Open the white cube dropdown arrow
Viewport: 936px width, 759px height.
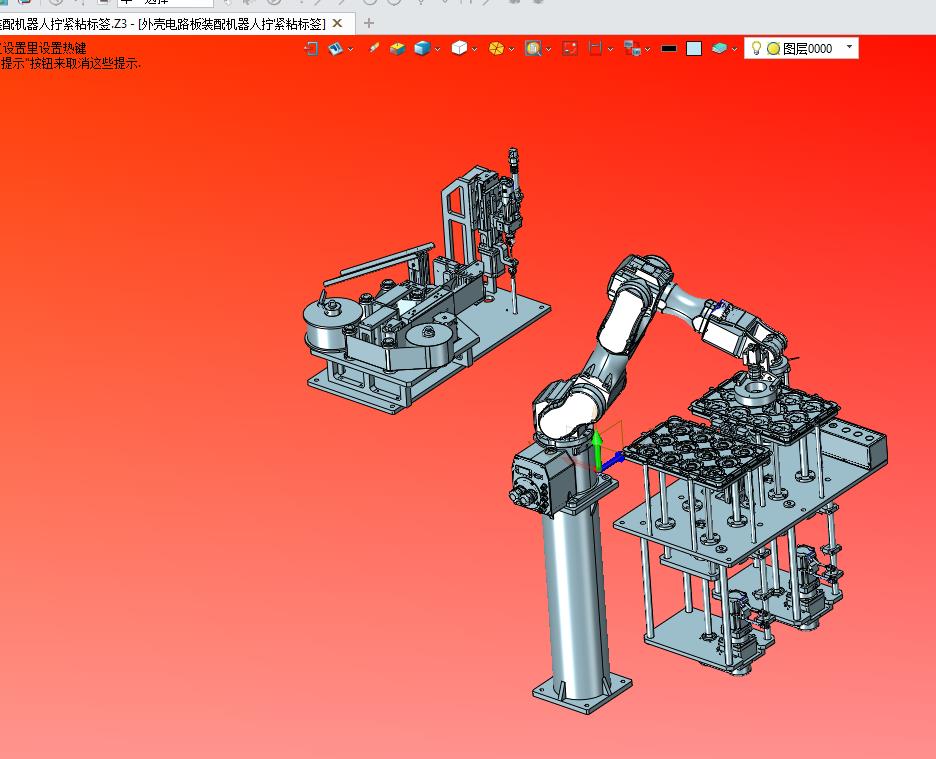coord(475,49)
